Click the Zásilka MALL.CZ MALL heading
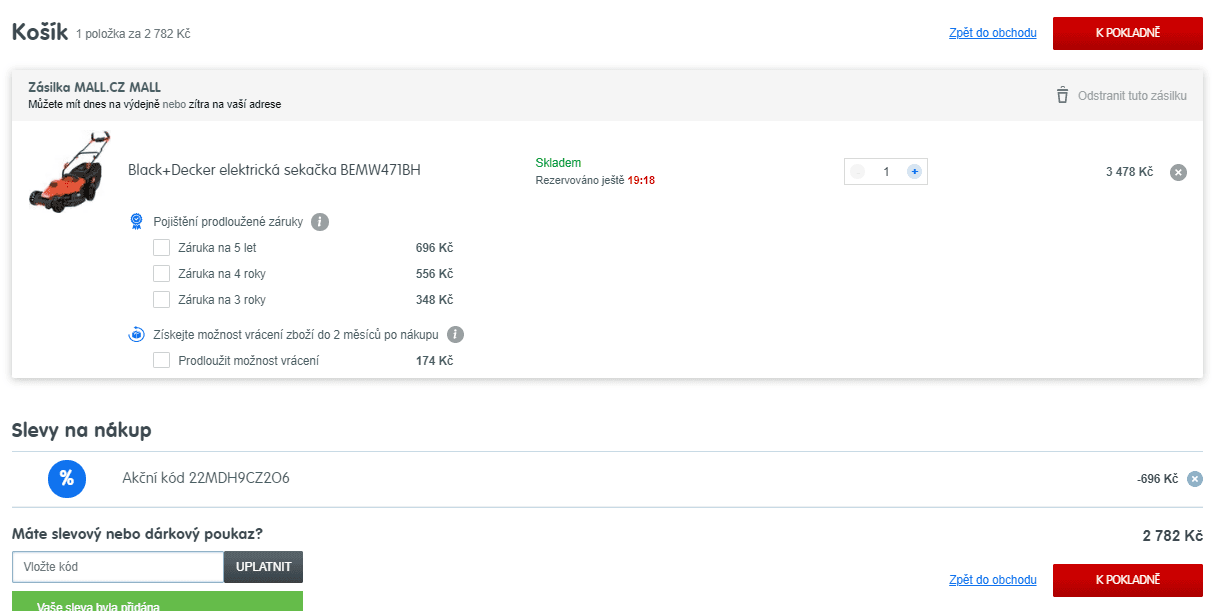Screen dimensions: 1212x611 (94, 87)
